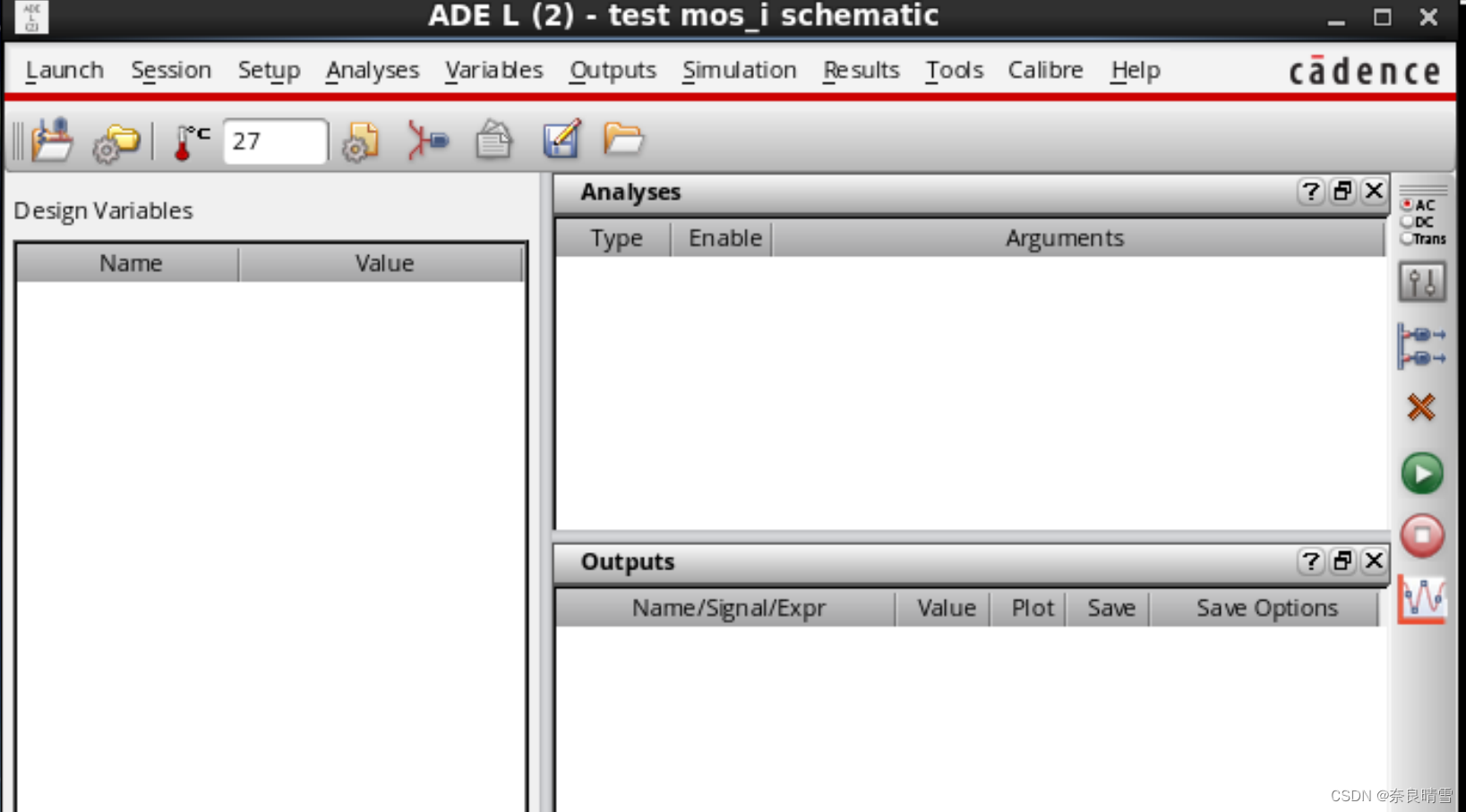This screenshot has height=812, width=1466.
Task: Close the ADE L window
Action: 1428,17
